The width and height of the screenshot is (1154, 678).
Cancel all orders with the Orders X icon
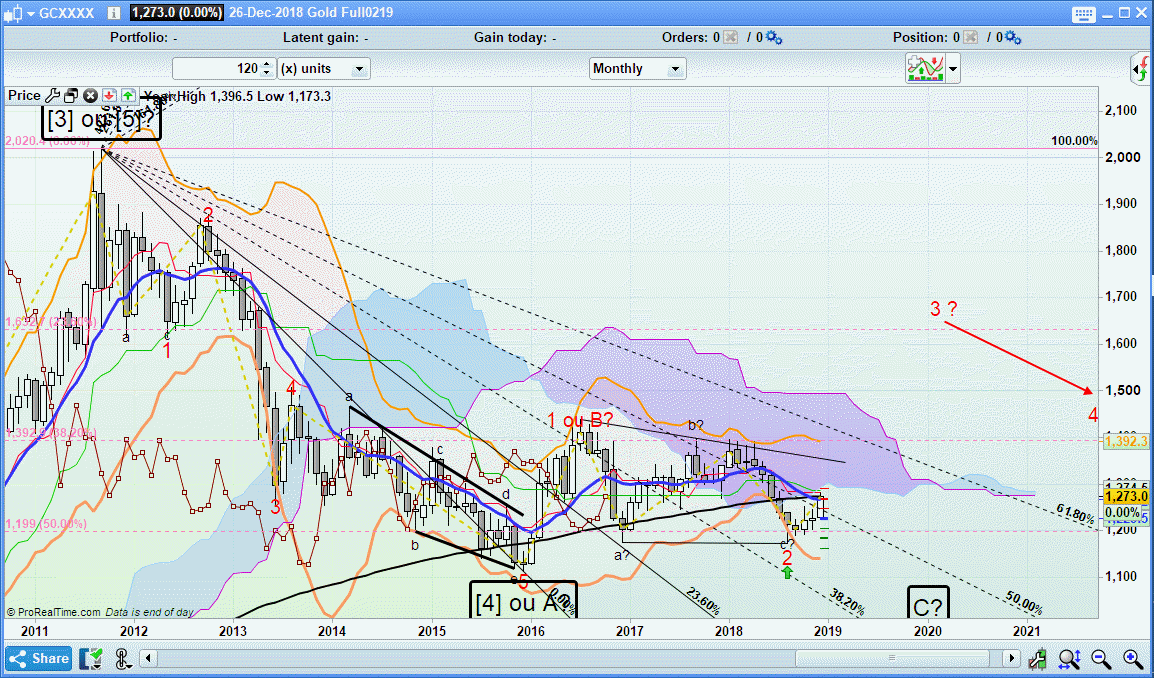pyautogui.click(x=730, y=37)
